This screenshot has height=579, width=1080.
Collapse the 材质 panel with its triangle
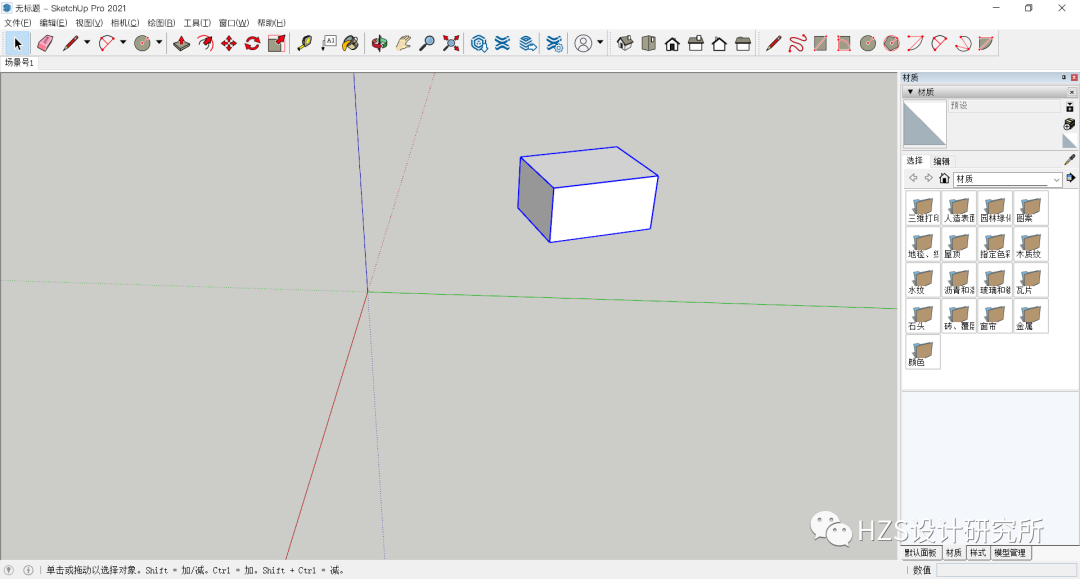(x=910, y=92)
